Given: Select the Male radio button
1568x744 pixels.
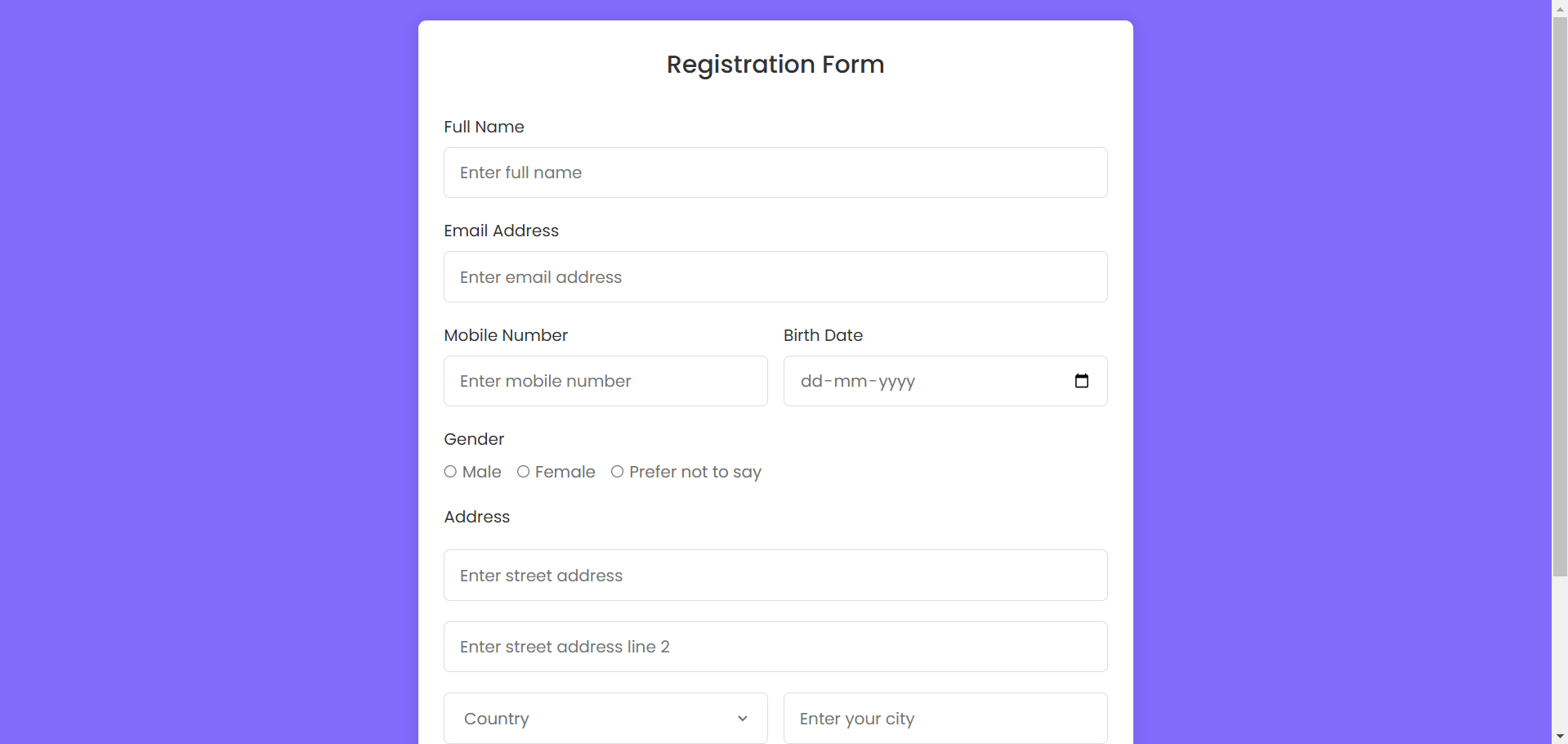Looking at the screenshot, I should click(450, 472).
